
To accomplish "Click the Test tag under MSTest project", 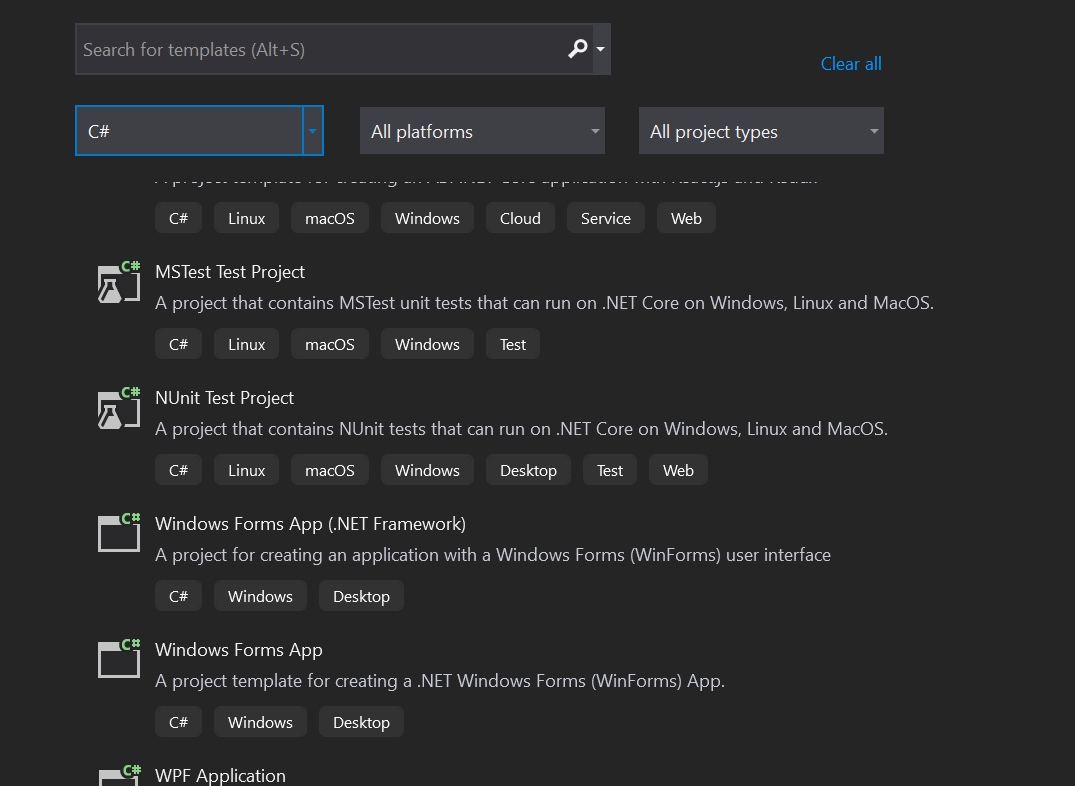I will 513,344.
